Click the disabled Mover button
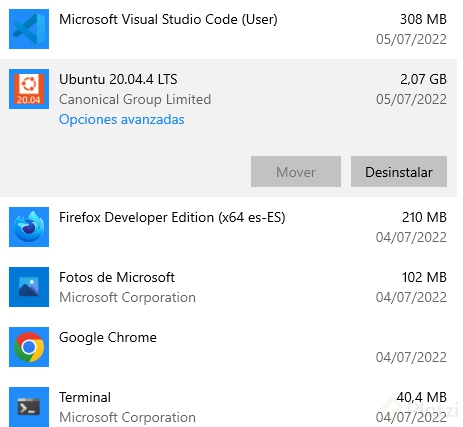This screenshot has width=463, height=427. (296, 172)
